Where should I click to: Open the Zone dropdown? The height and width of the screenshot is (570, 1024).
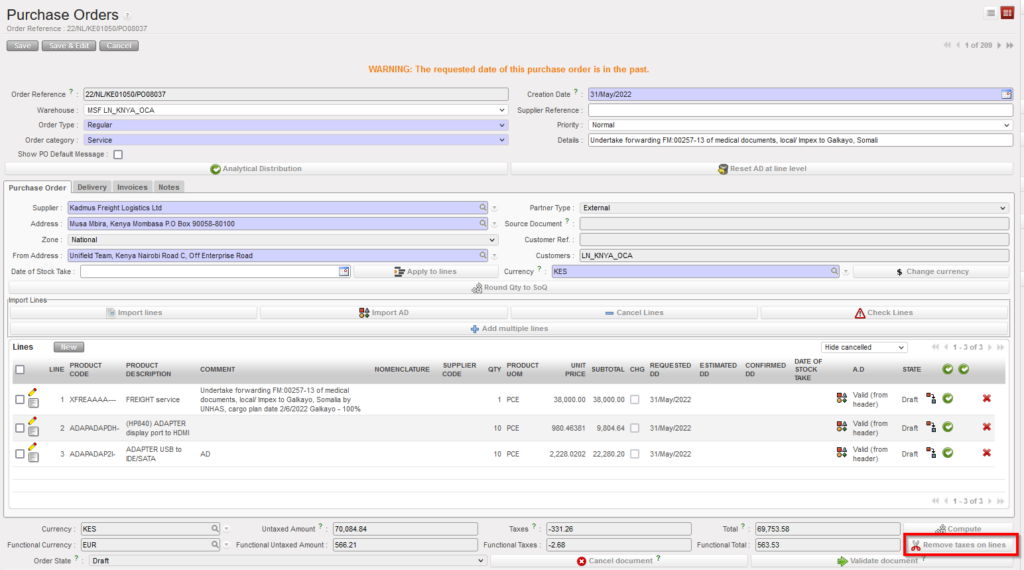pos(283,240)
